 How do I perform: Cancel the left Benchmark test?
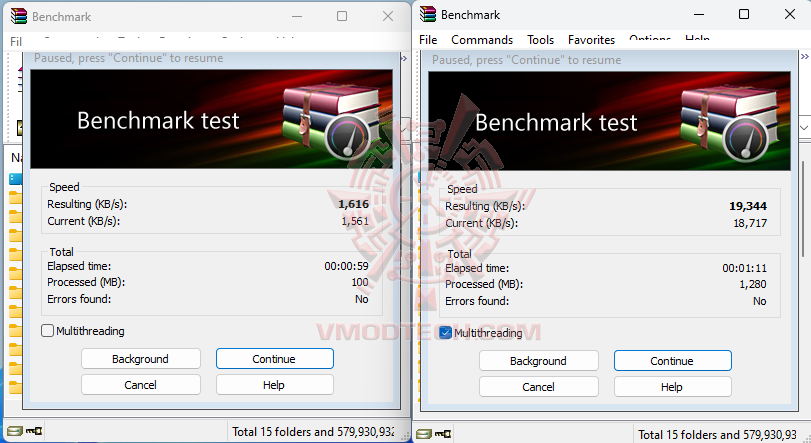tap(141, 385)
